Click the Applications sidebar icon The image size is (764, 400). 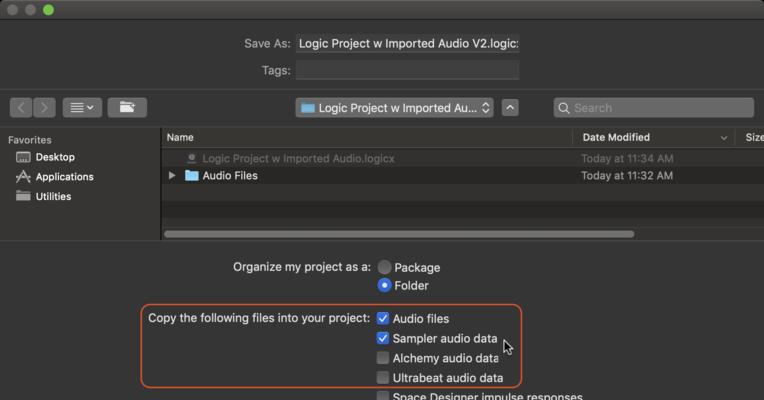click(23, 176)
